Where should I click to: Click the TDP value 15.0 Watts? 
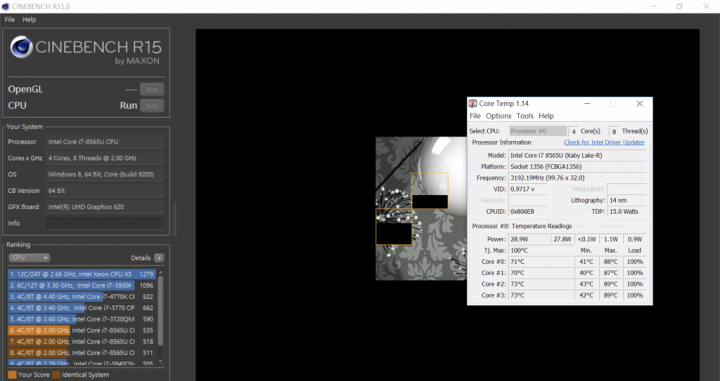pyautogui.click(x=627, y=212)
